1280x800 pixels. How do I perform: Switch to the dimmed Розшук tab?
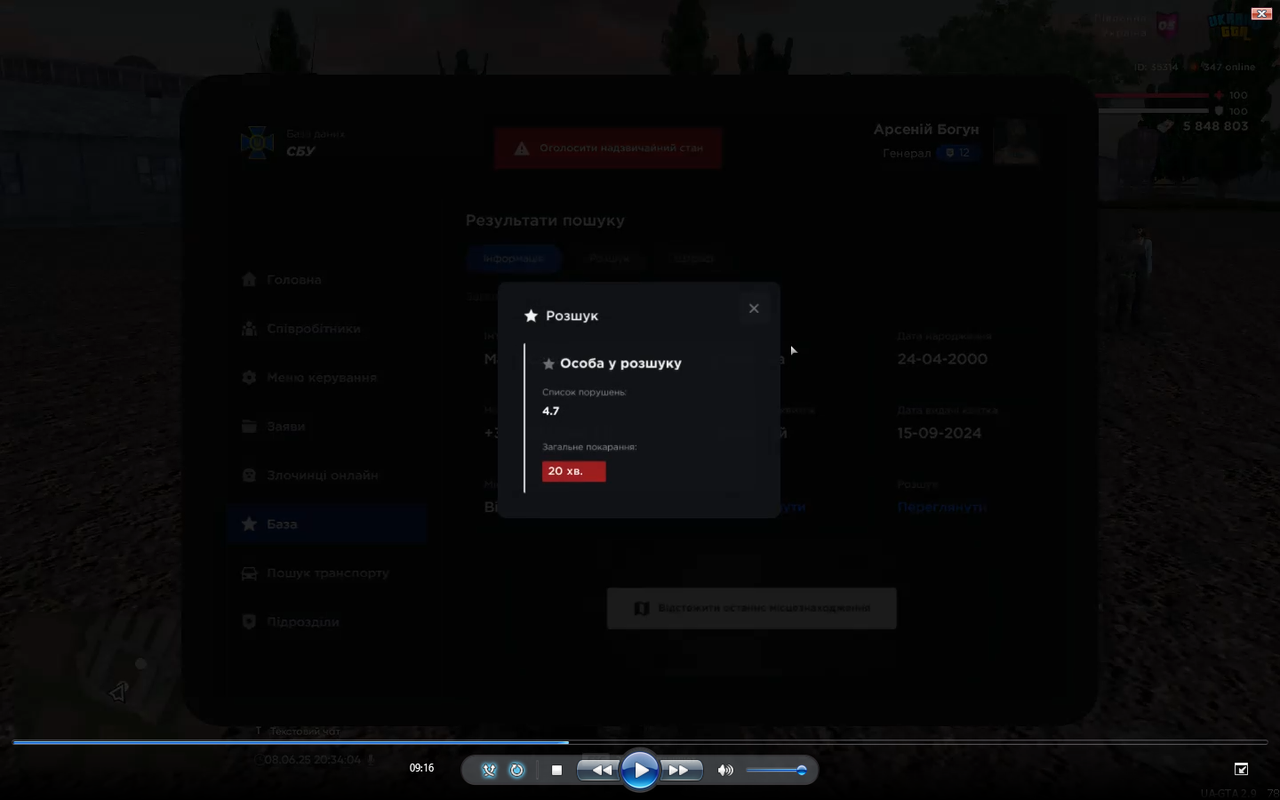click(x=609, y=258)
